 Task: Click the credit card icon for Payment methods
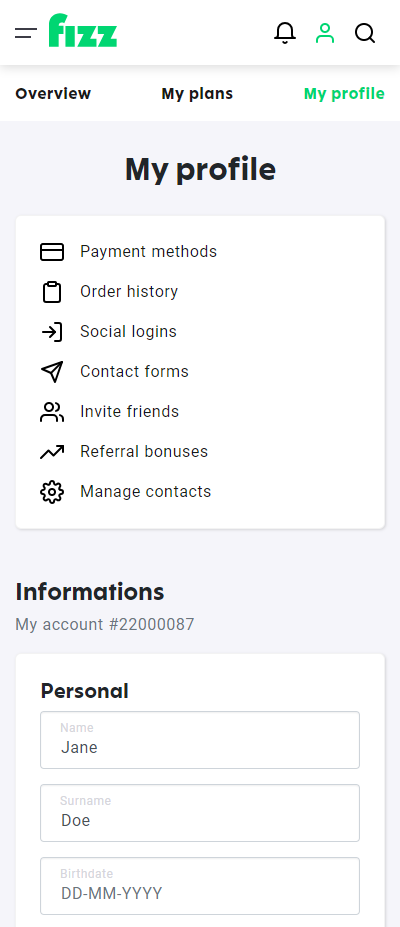[52, 252]
